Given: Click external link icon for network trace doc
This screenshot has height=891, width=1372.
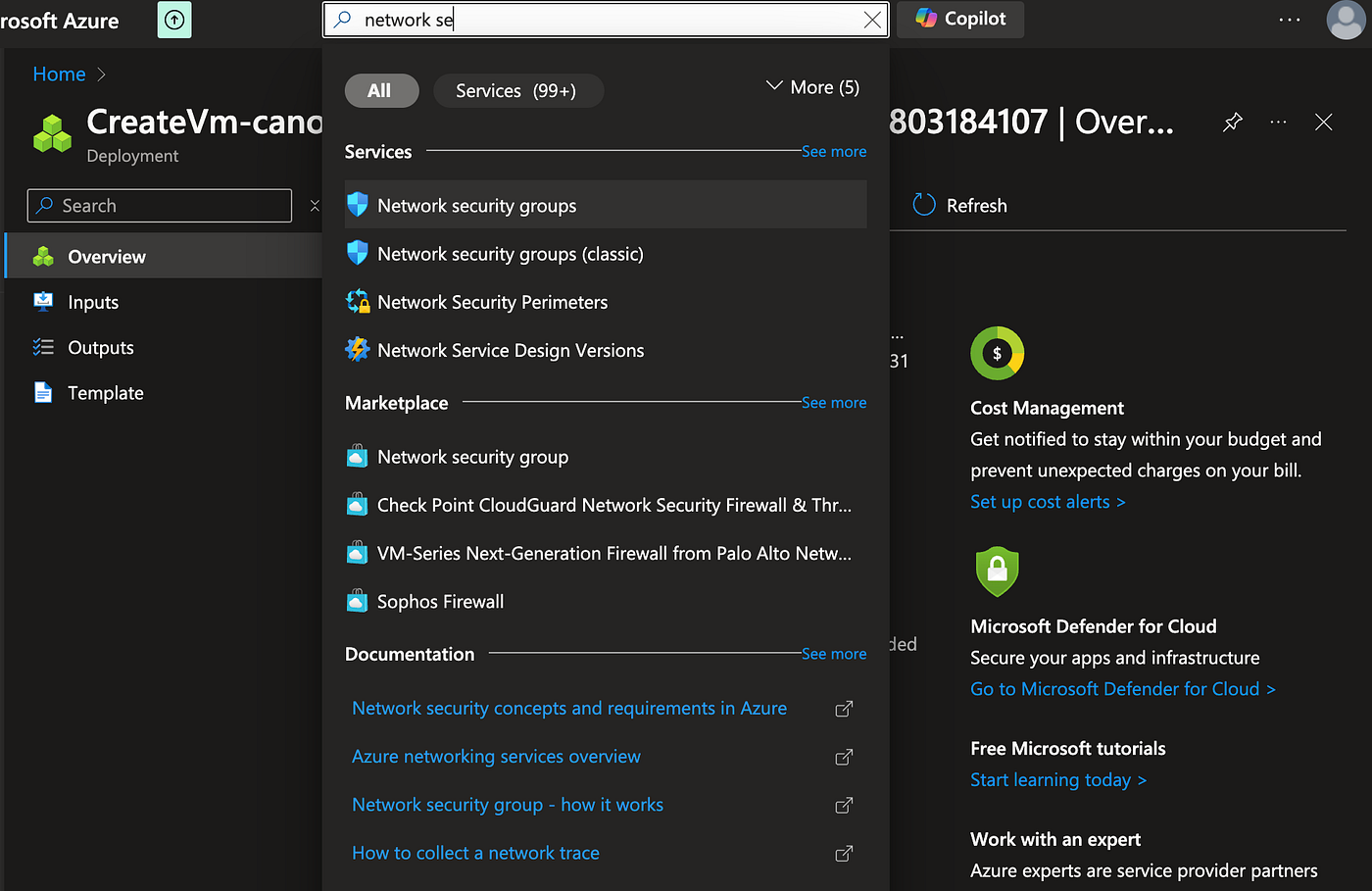Looking at the screenshot, I should click(844, 853).
